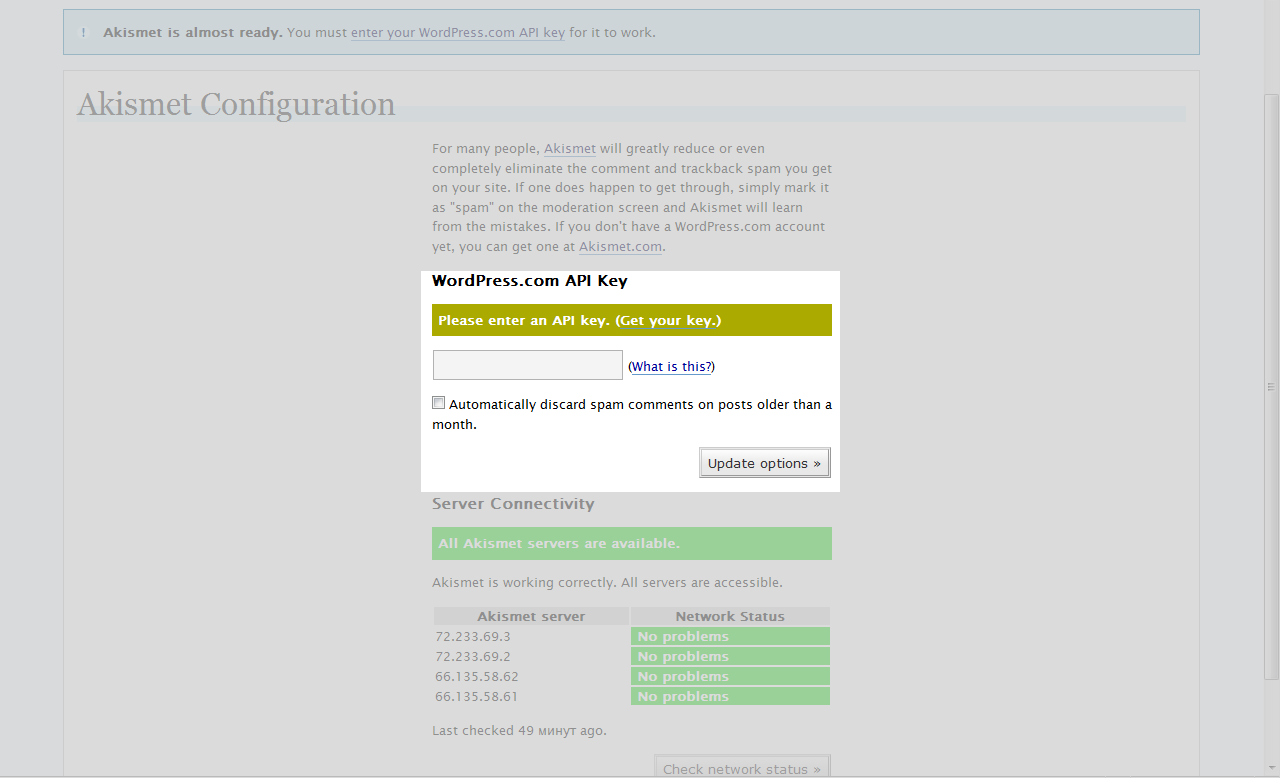
Task: Click the "Check network status »" button
Action: coord(741,768)
